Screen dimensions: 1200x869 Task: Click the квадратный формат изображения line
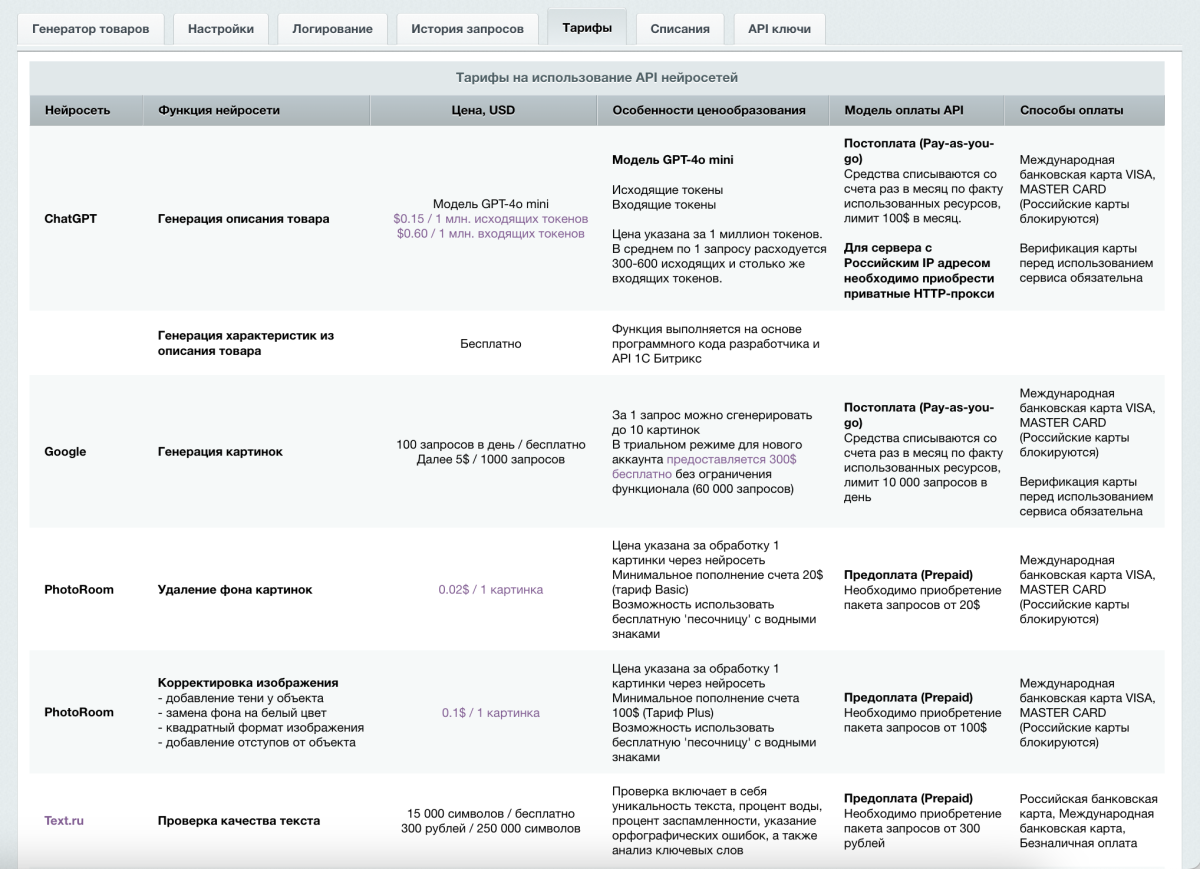pos(261,728)
